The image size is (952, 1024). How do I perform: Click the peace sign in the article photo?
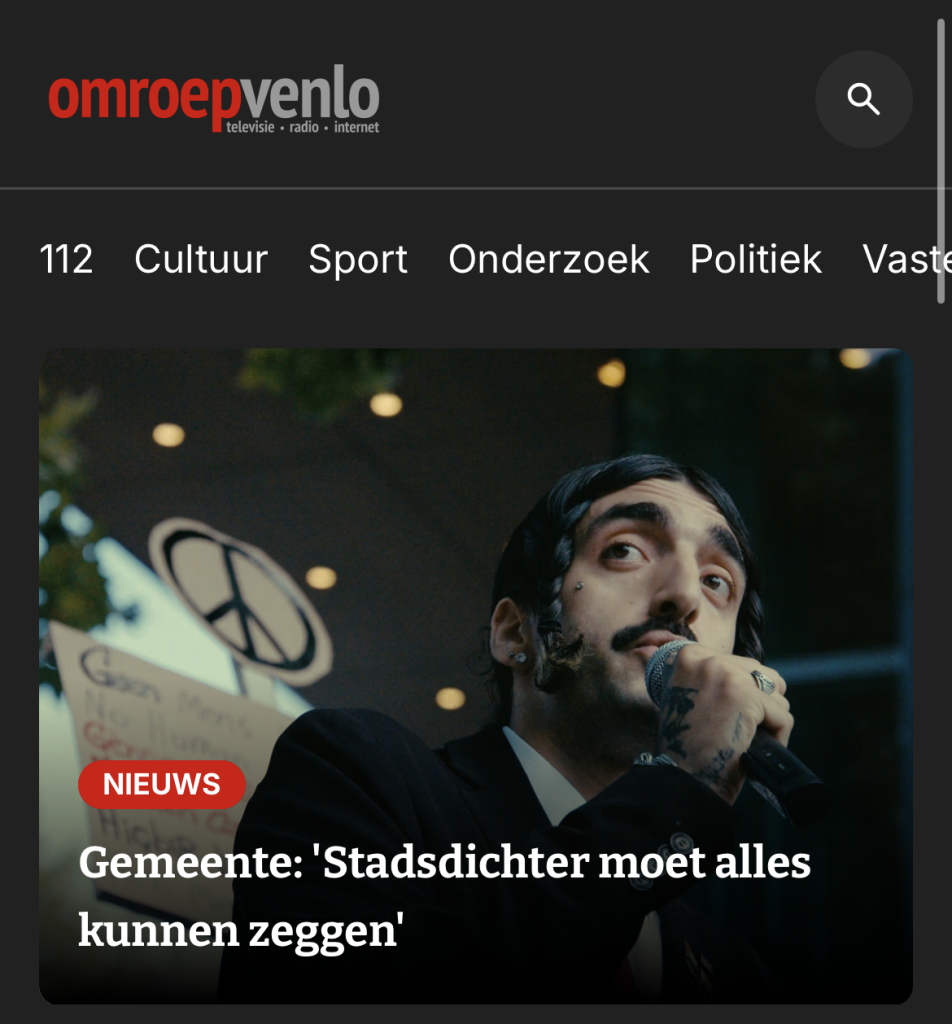tap(240, 602)
